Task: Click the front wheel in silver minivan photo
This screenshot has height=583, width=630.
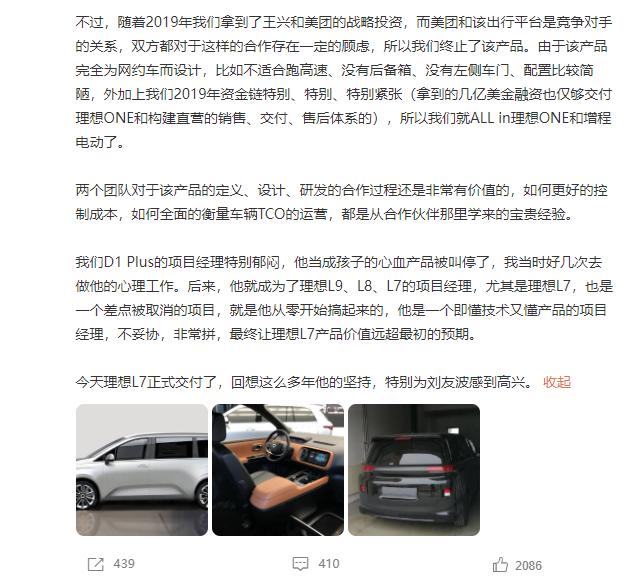Action: pos(85,495)
